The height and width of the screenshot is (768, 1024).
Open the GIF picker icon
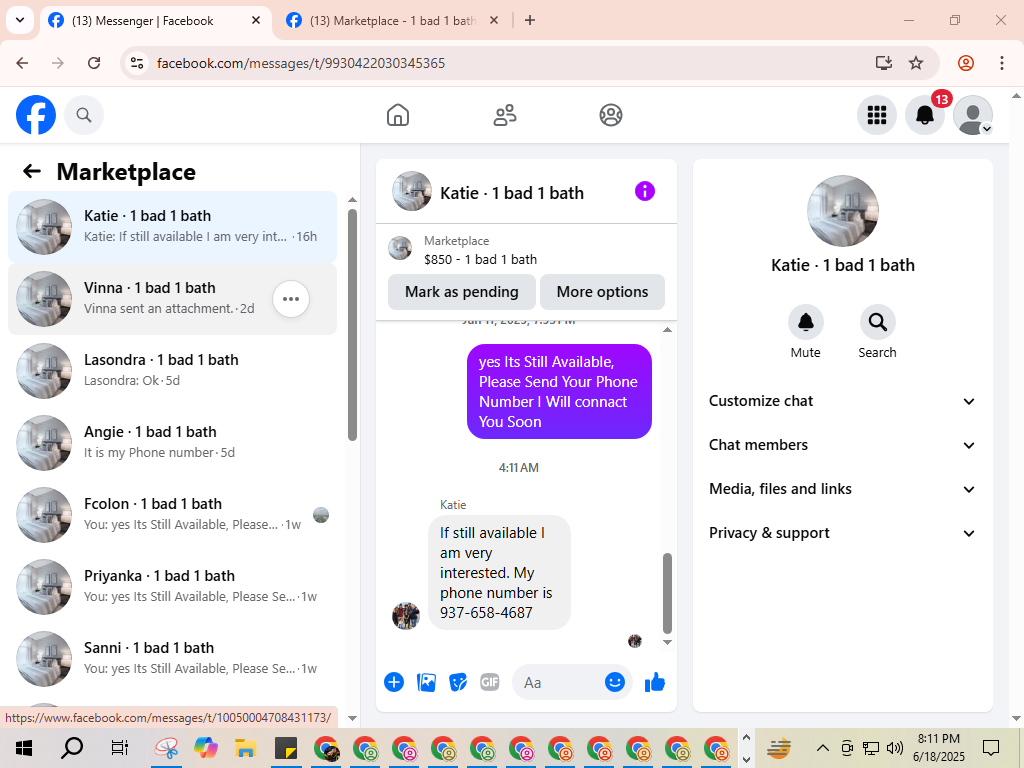point(490,682)
